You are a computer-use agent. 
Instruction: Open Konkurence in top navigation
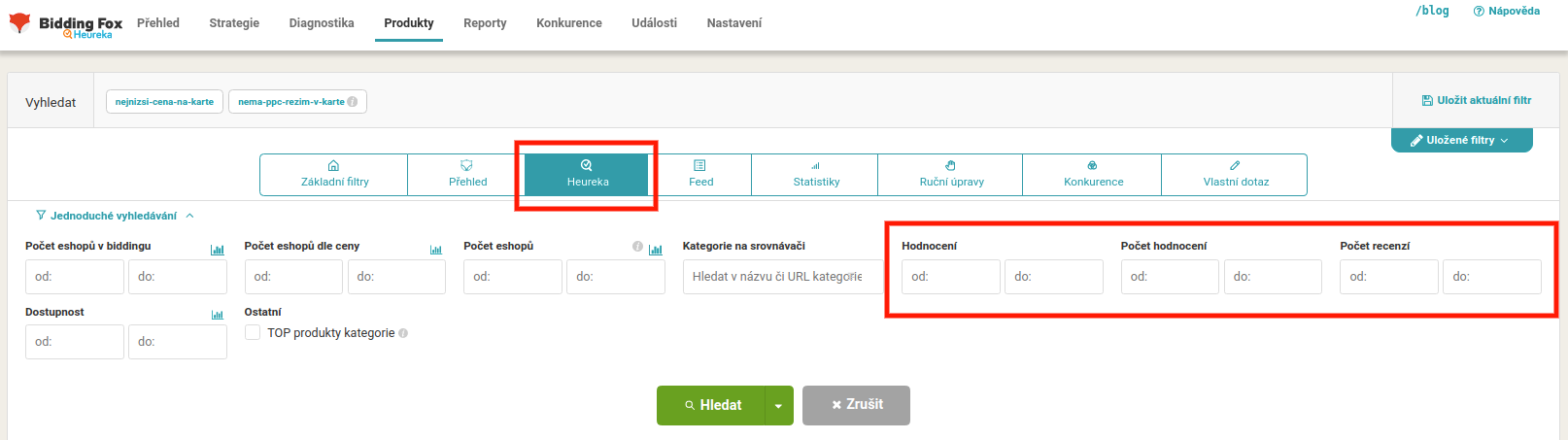point(569,23)
